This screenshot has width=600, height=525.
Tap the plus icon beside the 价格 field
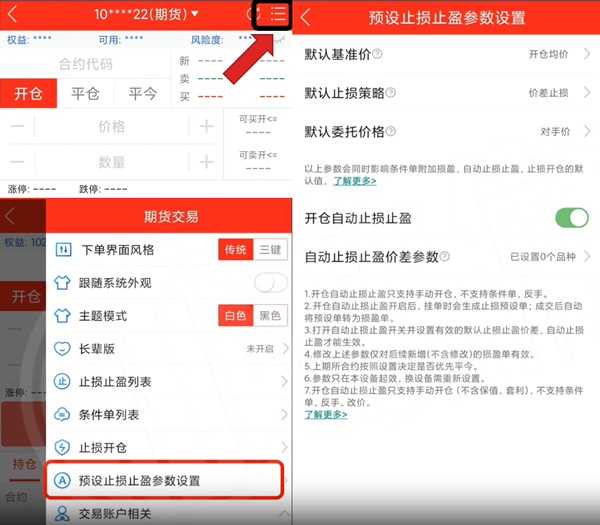coord(206,126)
